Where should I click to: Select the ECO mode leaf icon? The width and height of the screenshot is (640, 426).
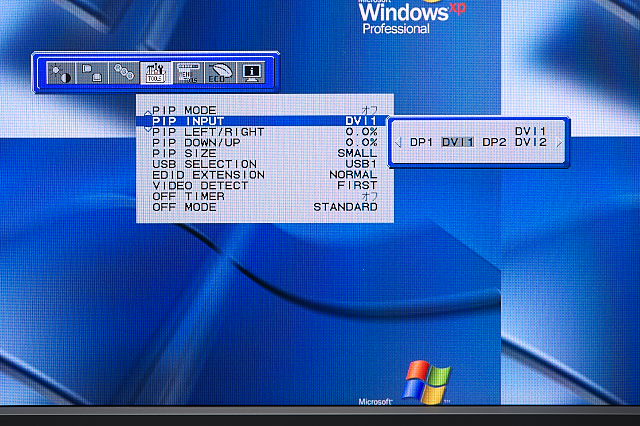click(x=218, y=73)
